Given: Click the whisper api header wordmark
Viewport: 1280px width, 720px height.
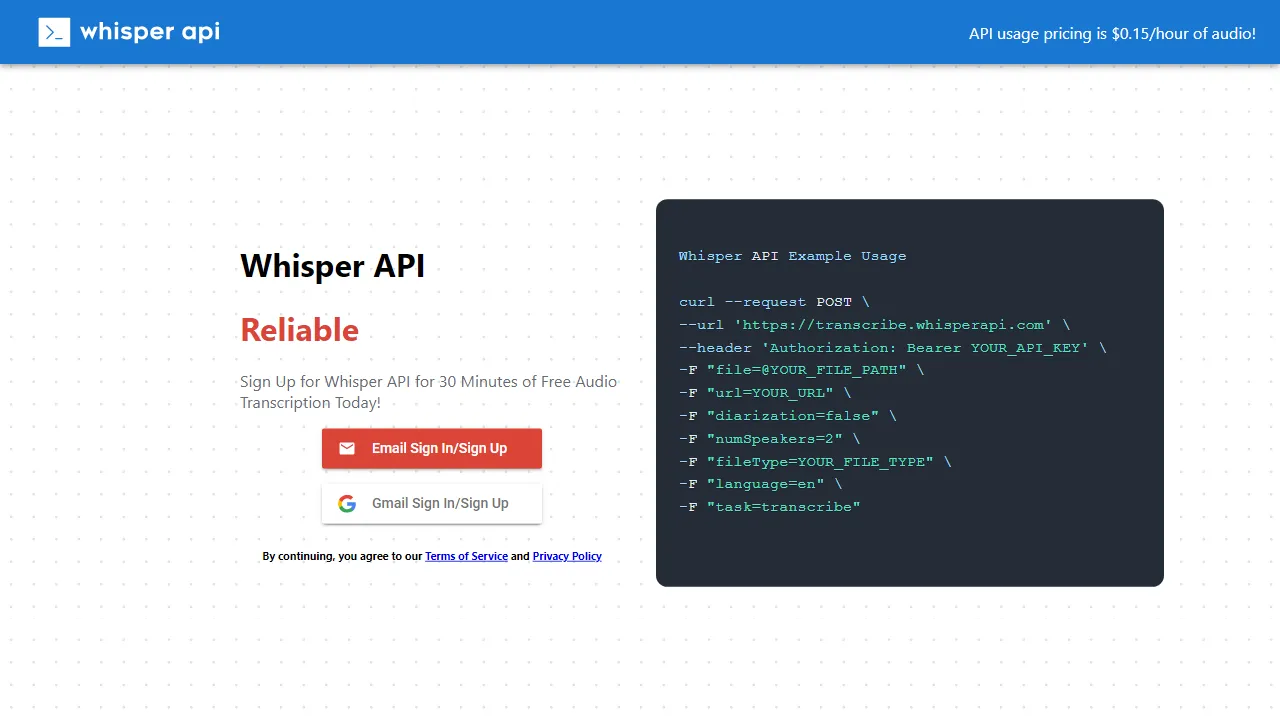Looking at the screenshot, I should point(150,32).
